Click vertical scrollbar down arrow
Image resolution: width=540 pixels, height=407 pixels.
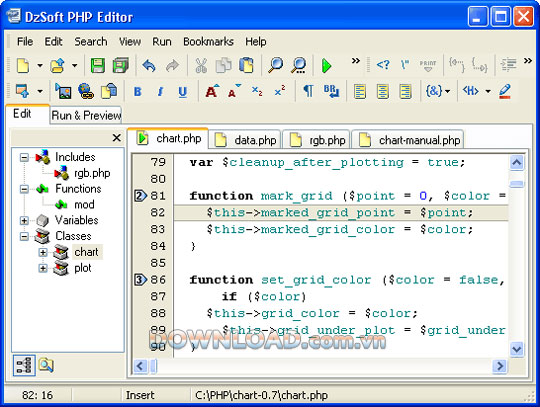pyautogui.click(x=517, y=349)
